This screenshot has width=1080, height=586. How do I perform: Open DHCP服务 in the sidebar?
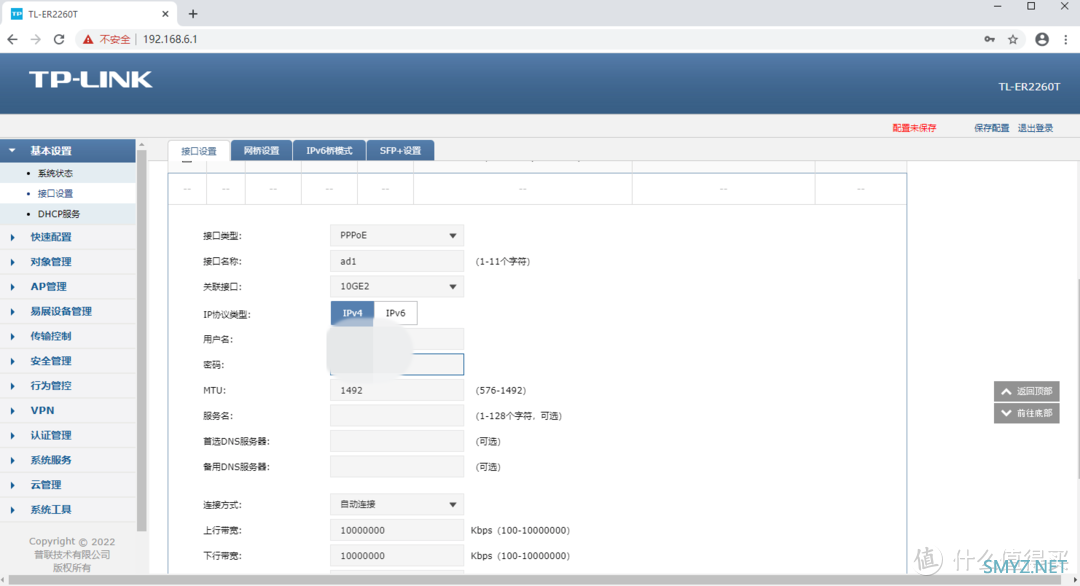(x=59, y=214)
